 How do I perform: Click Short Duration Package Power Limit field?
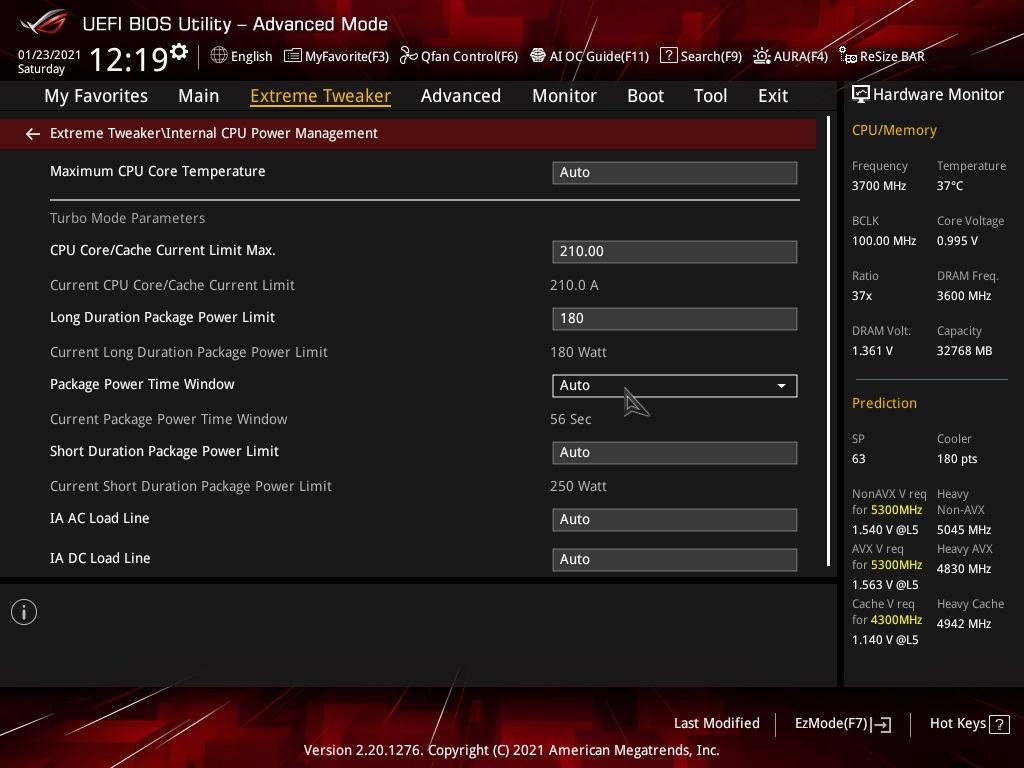click(x=675, y=453)
